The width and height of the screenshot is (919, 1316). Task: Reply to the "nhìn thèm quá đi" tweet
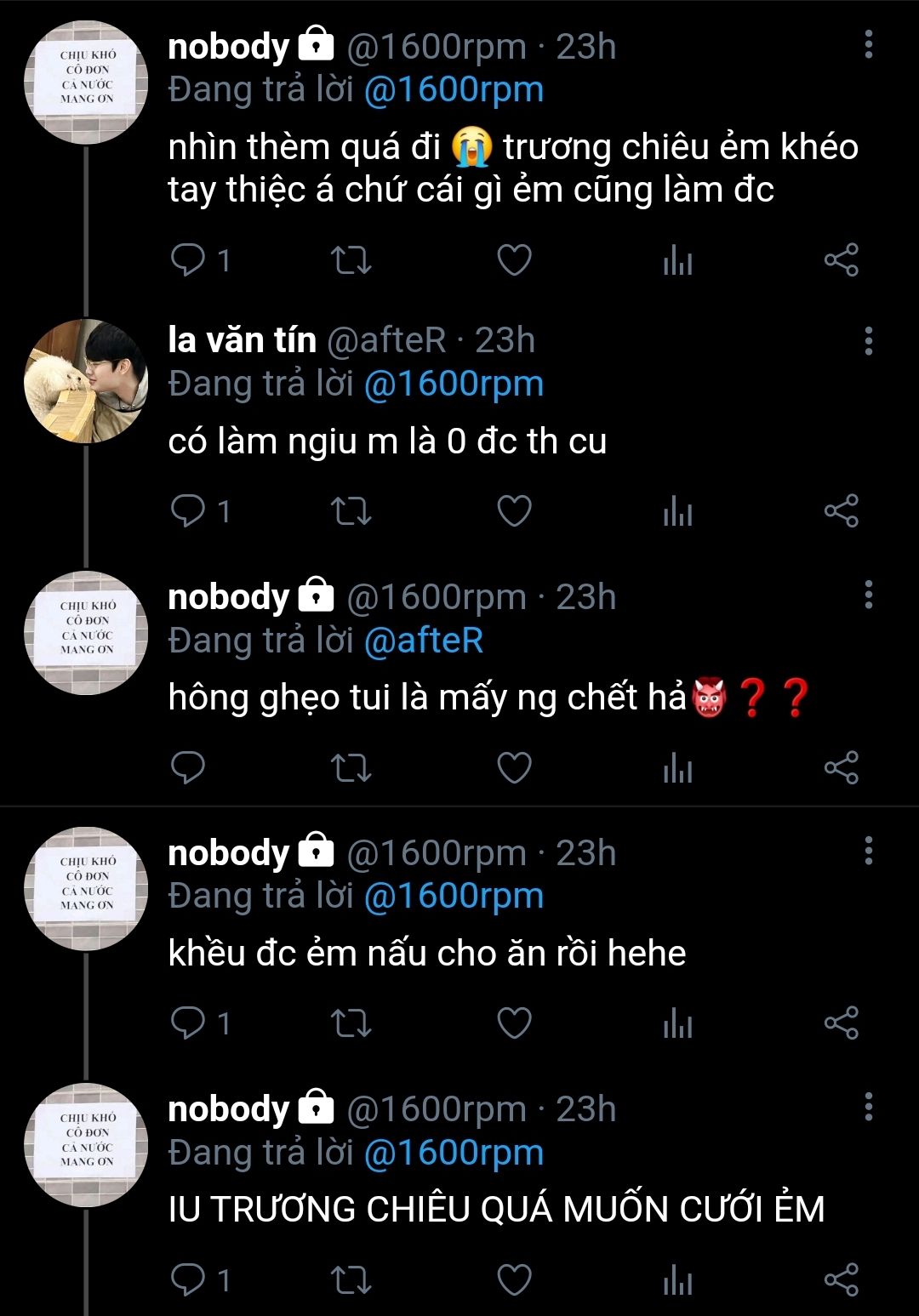[188, 259]
